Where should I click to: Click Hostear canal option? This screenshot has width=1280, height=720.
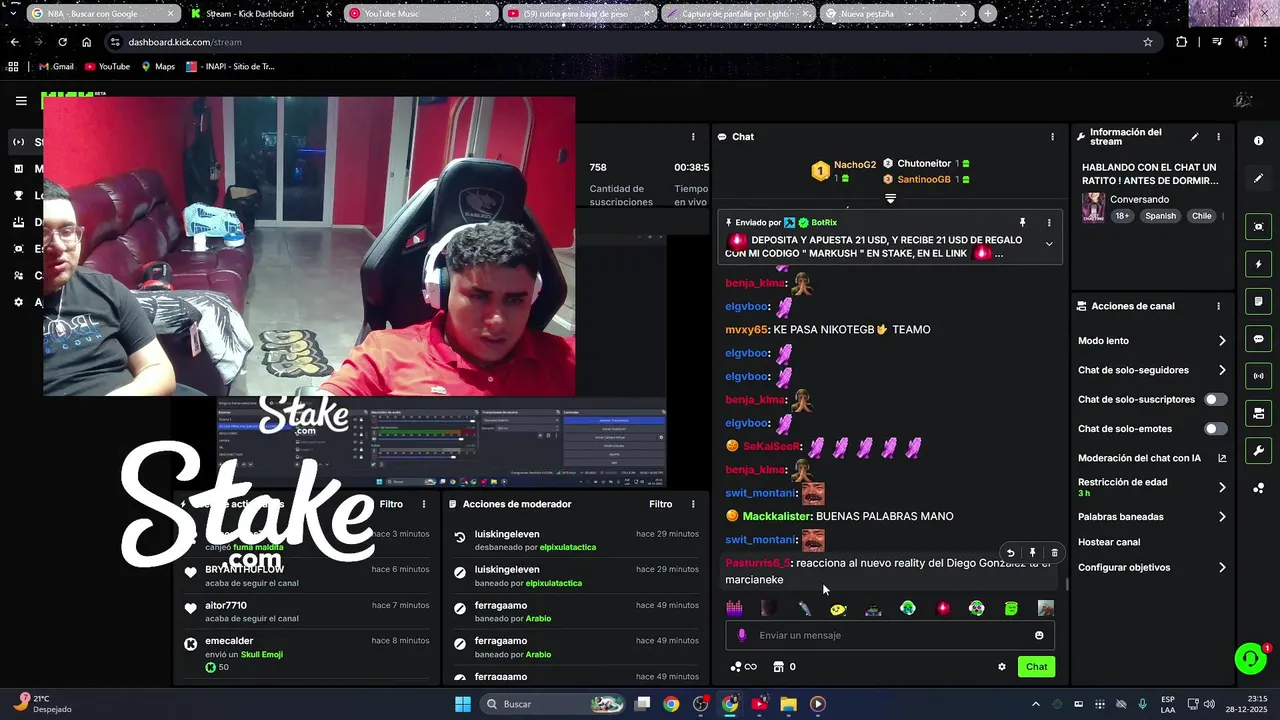[x=1109, y=542]
